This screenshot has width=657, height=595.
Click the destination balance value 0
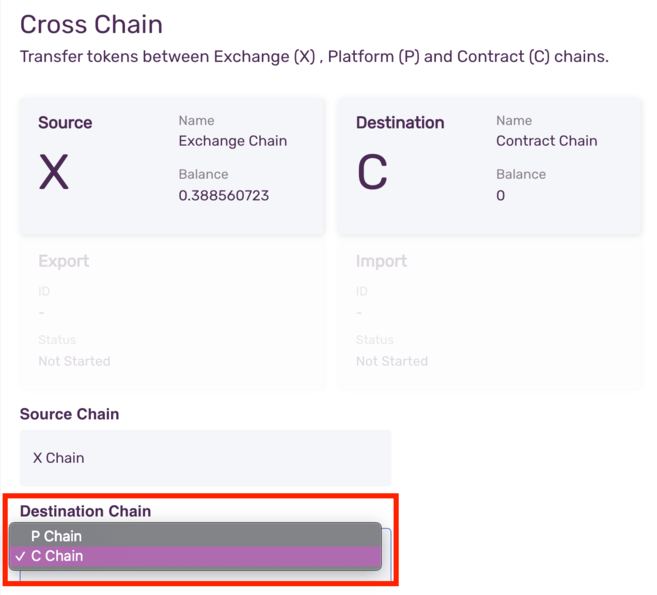(x=500, y=195)
